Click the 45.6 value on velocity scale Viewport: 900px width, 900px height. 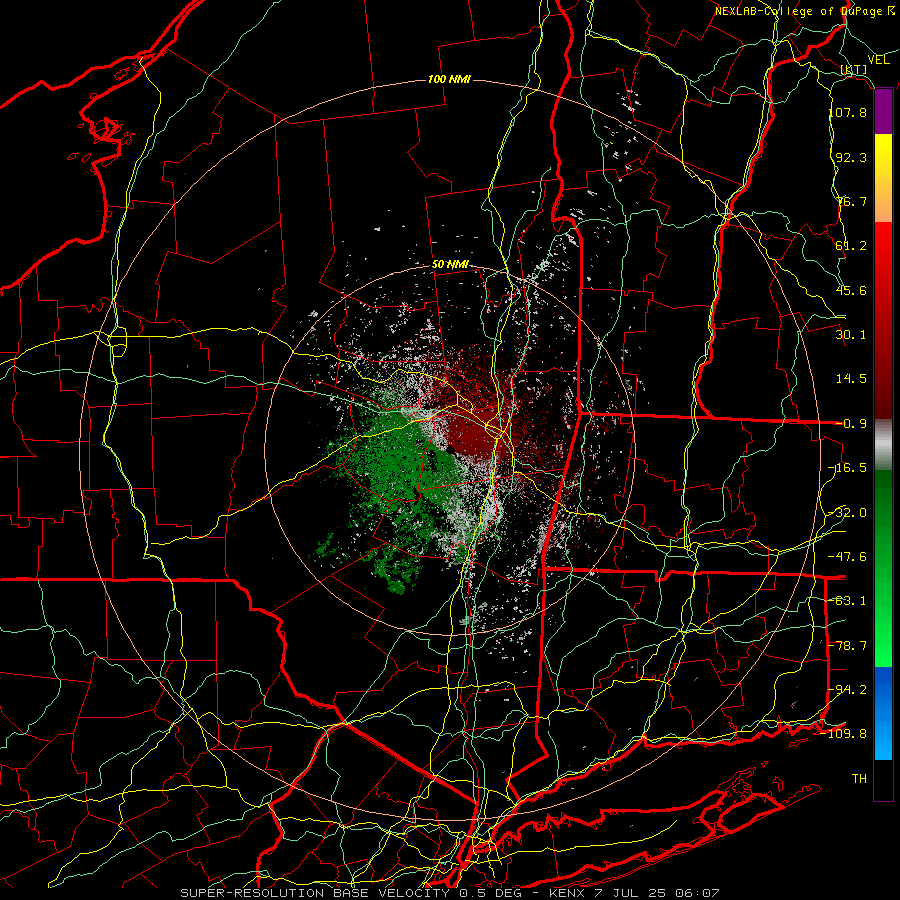(851, 290)
